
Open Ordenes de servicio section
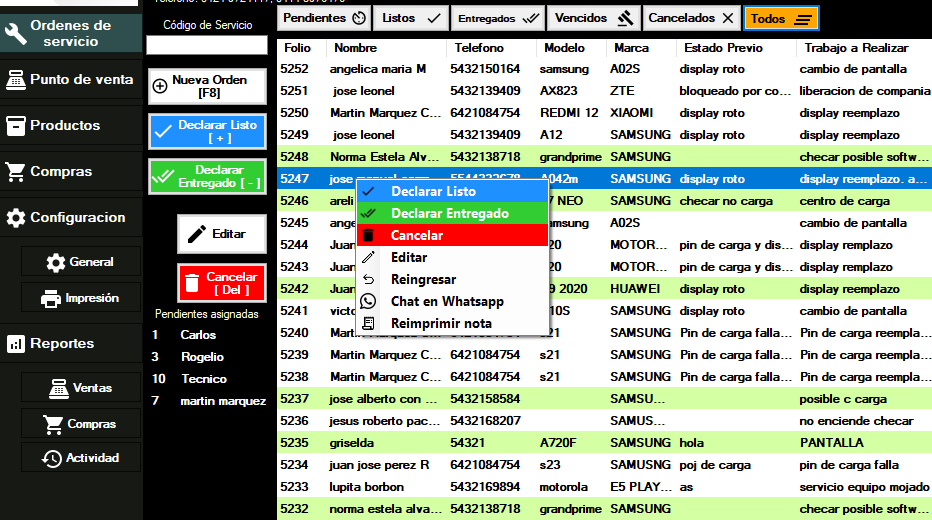pos(71,33)
